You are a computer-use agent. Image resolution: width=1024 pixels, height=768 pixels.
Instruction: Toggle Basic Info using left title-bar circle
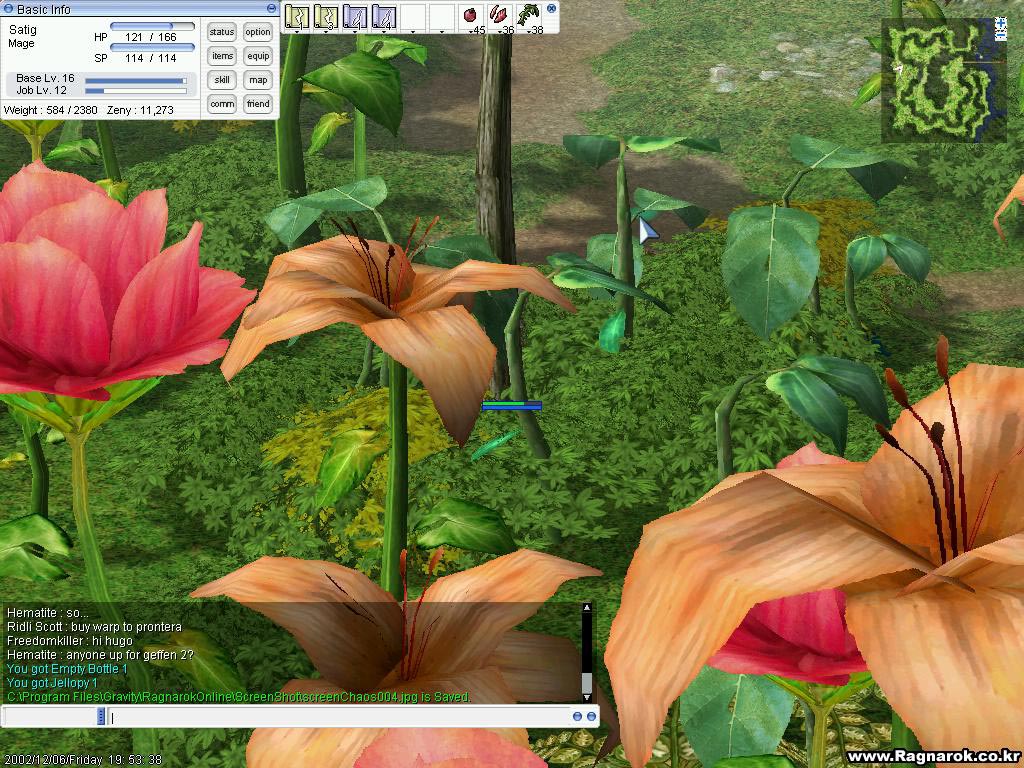[9, 9]
